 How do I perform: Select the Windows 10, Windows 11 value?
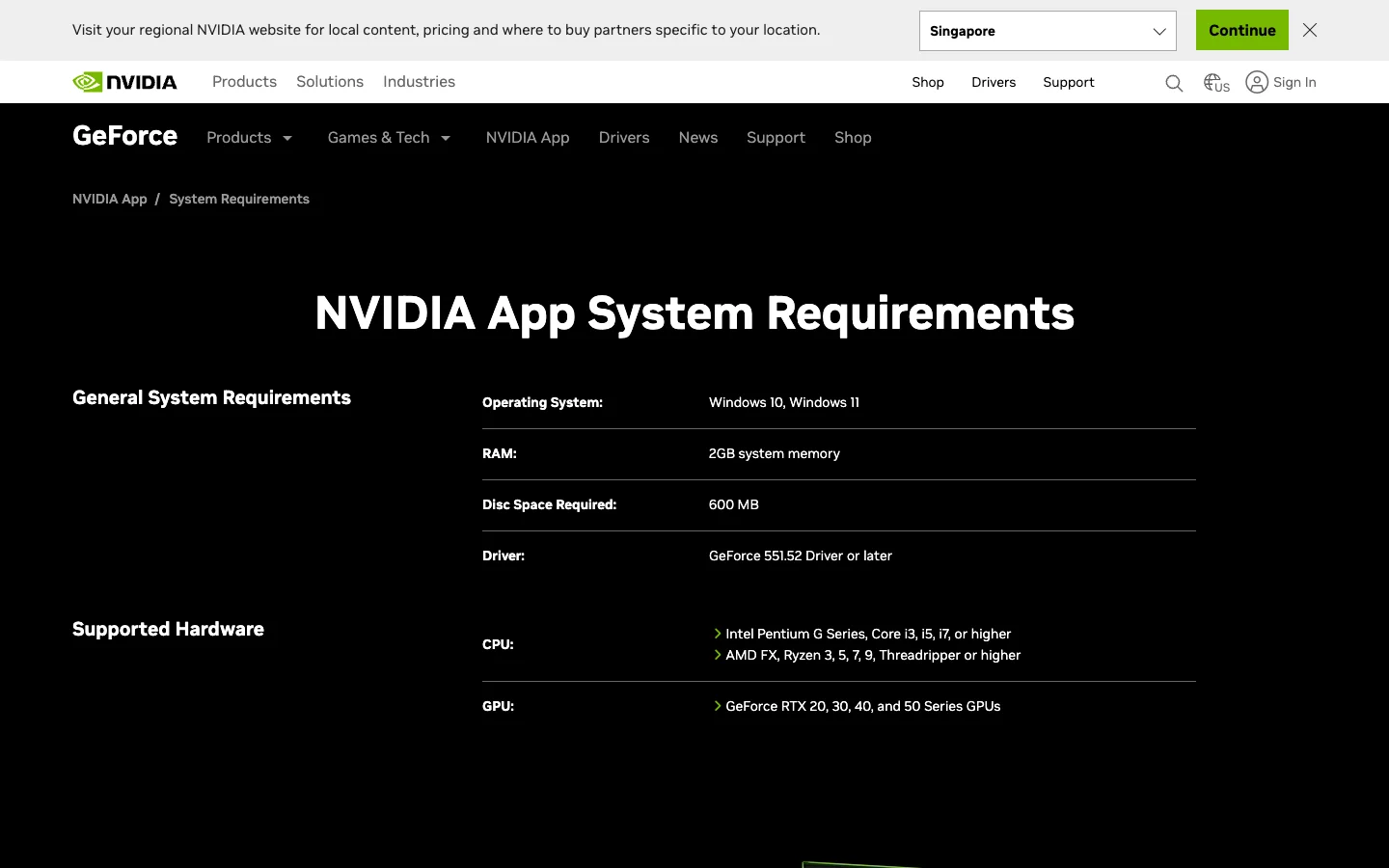[784, 402]
